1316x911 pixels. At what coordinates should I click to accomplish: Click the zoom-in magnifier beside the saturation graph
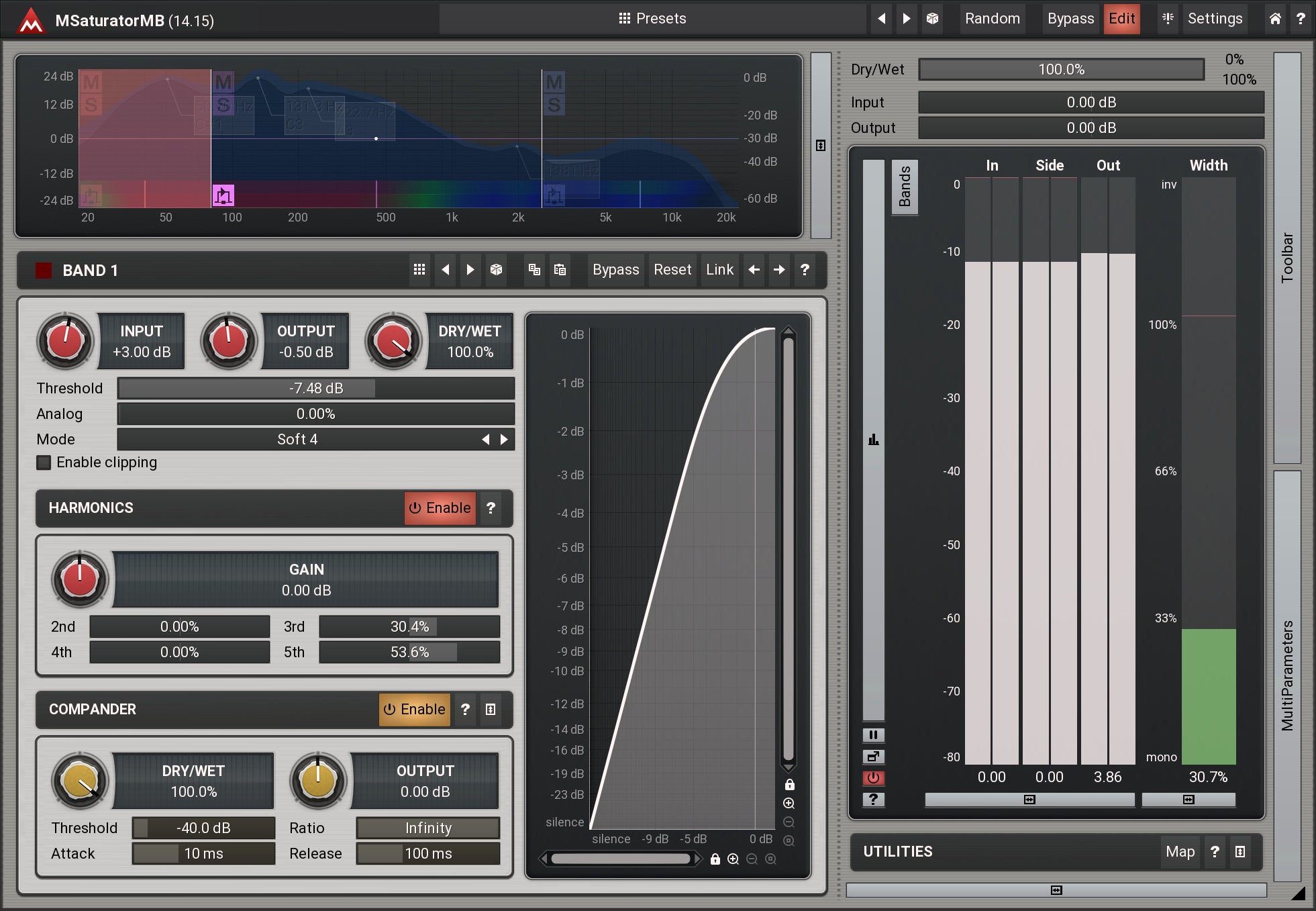[789, 804]
